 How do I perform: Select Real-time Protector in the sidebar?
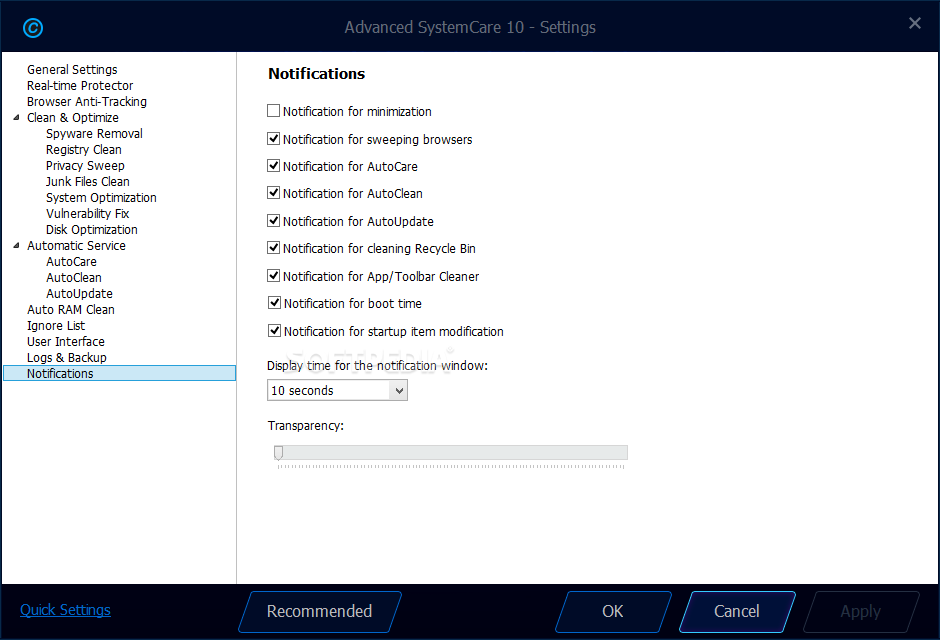[80, 86]
